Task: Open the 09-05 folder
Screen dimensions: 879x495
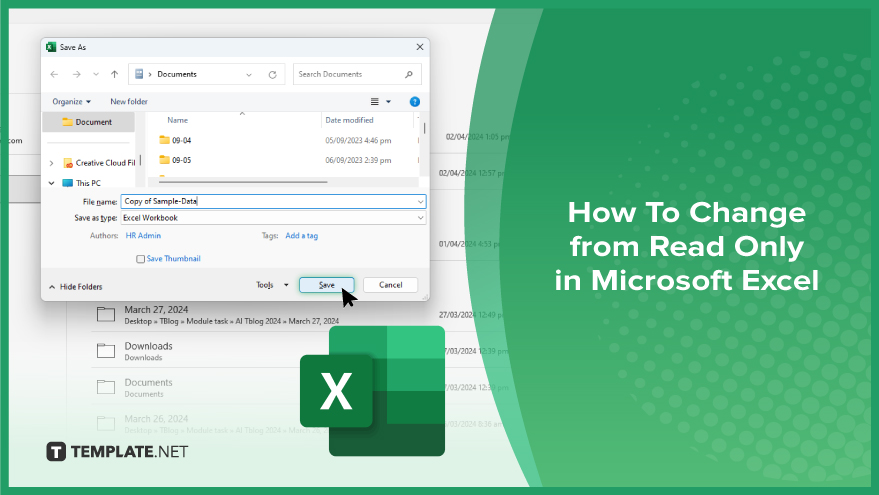Action: coord(175,160)
